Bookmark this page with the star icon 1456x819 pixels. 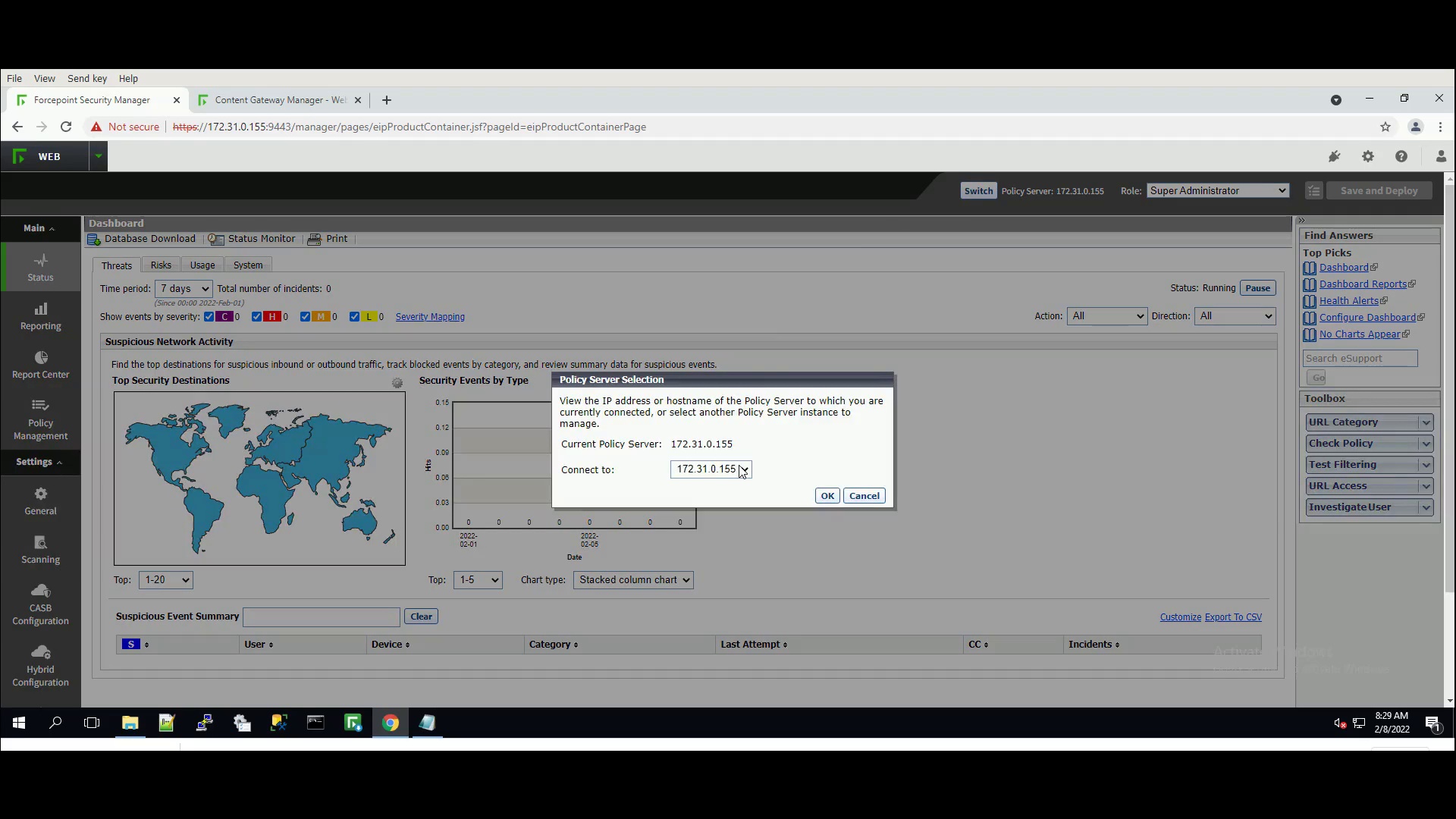pos(1385,127)
